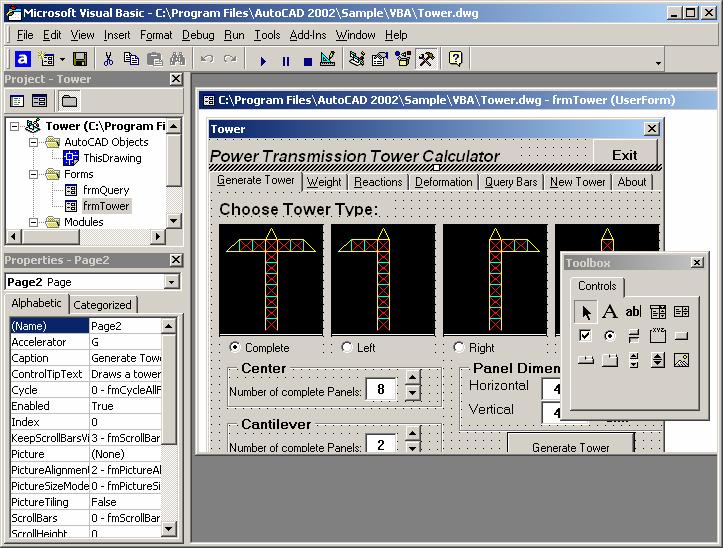Select the ToggleButton control in the Toolbox

pyautogui.click(x=634, y=336)
